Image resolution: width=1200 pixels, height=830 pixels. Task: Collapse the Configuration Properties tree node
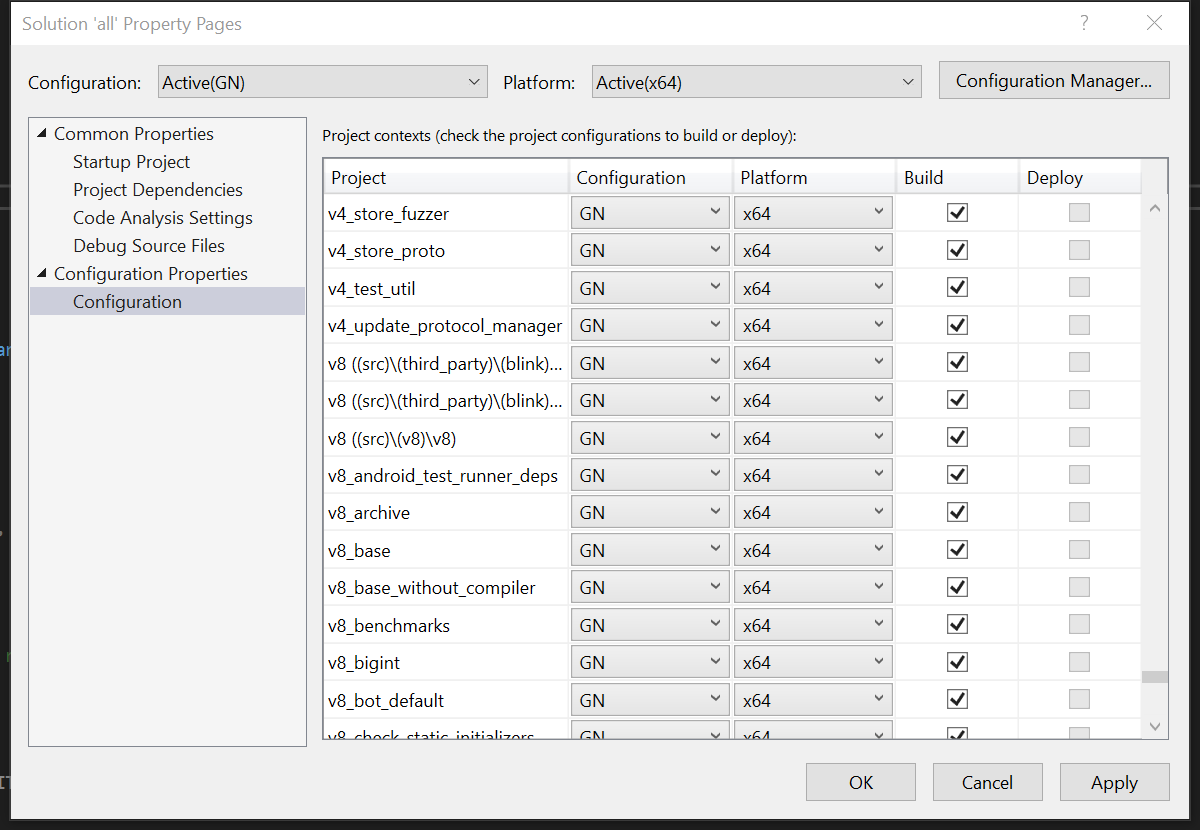41,273
